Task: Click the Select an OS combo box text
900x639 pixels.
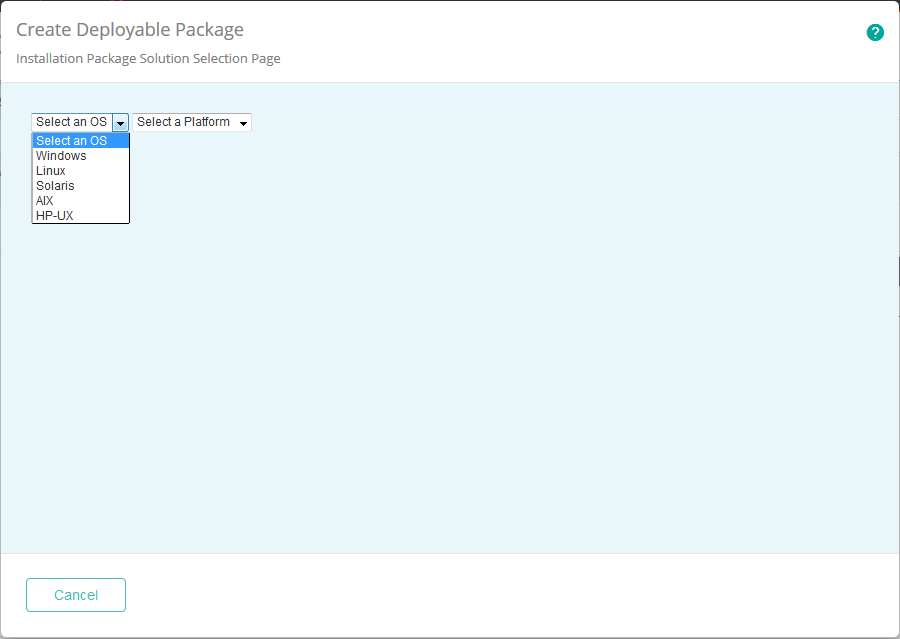Action: pyautogui.click(x=71, y=122)
